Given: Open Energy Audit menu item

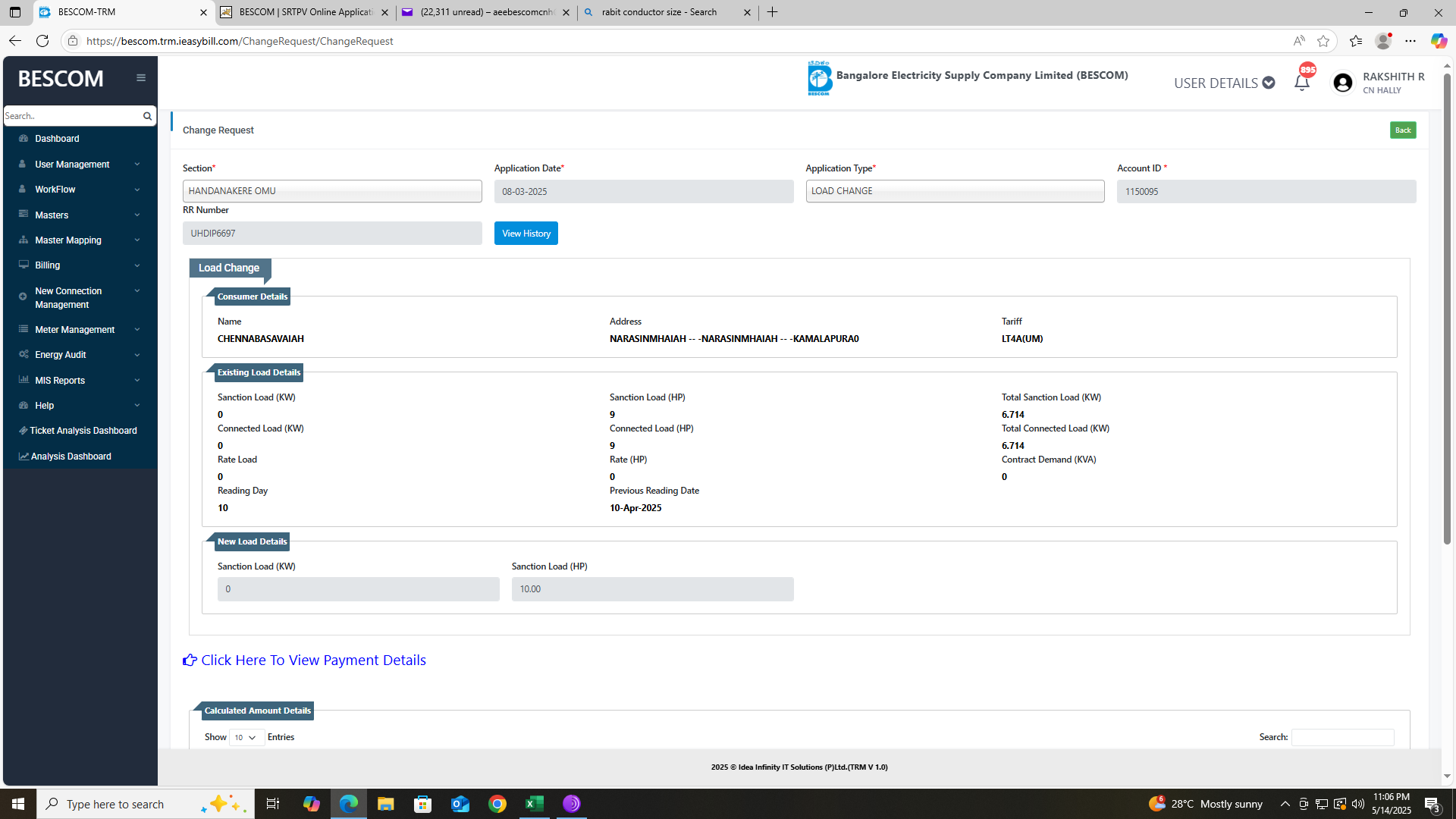Looking at the screenshot, I should pos(80,355).
